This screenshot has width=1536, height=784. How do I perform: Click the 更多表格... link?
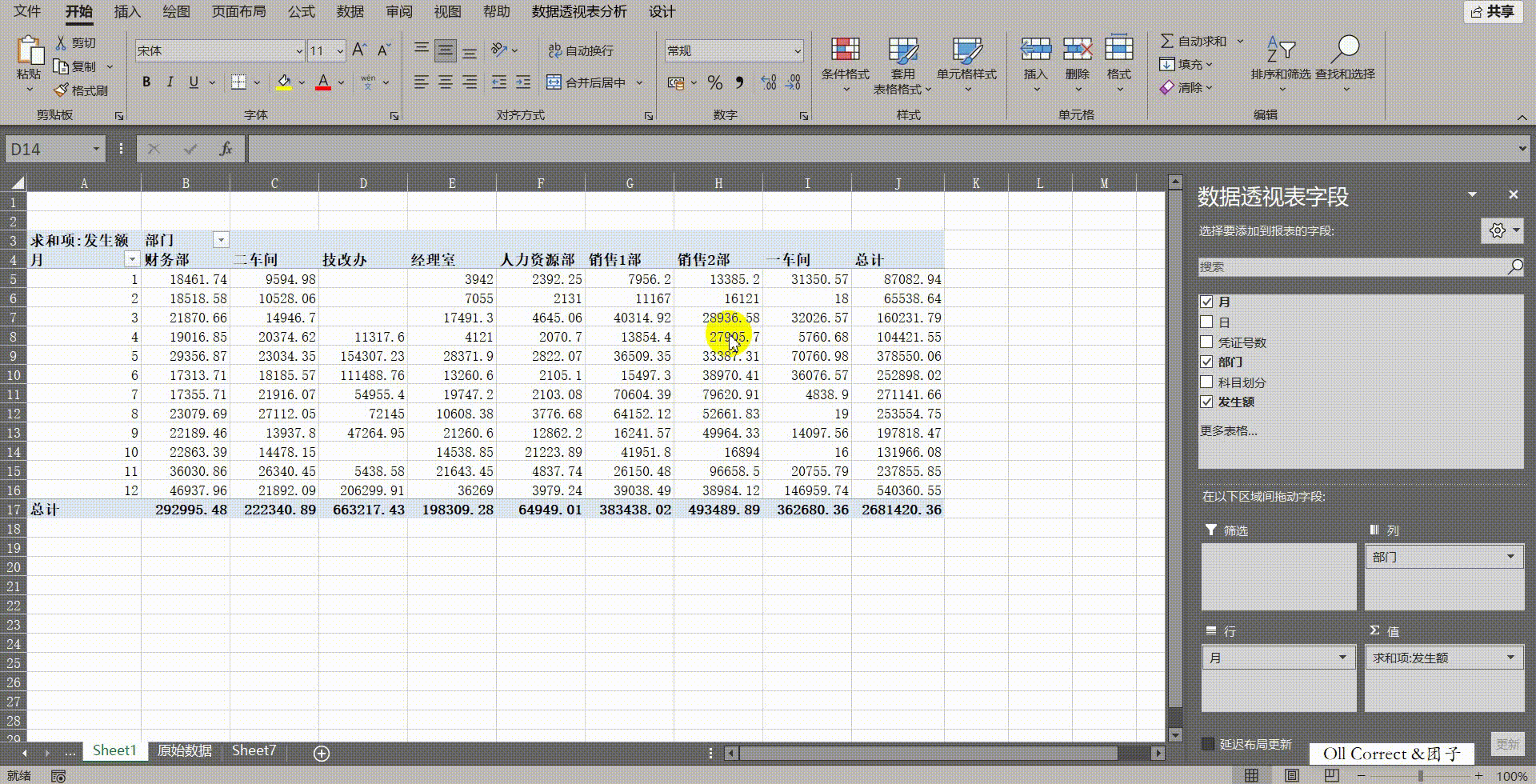point(1229,430)
